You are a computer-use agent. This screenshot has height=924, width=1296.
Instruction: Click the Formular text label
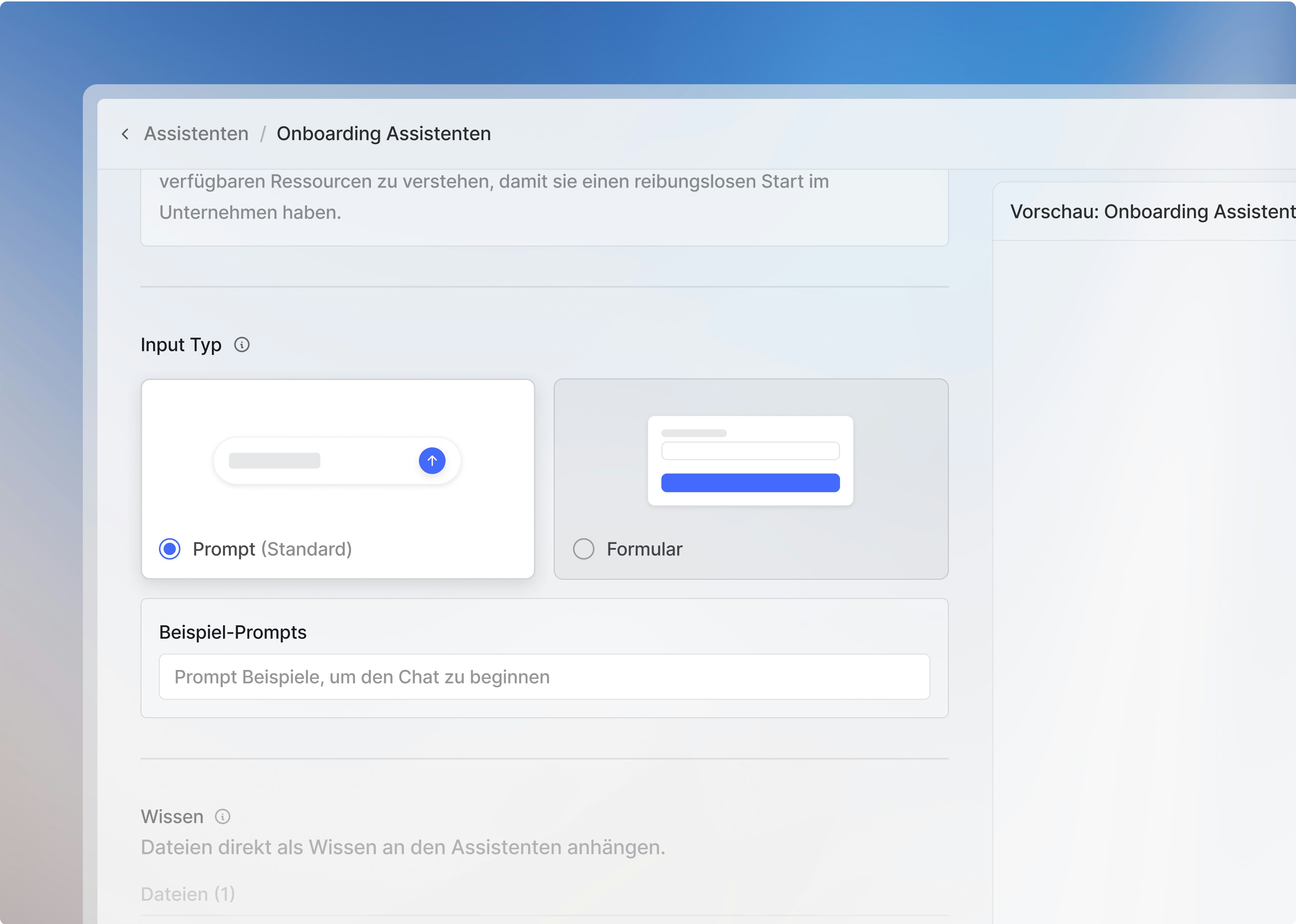(644, 549)
